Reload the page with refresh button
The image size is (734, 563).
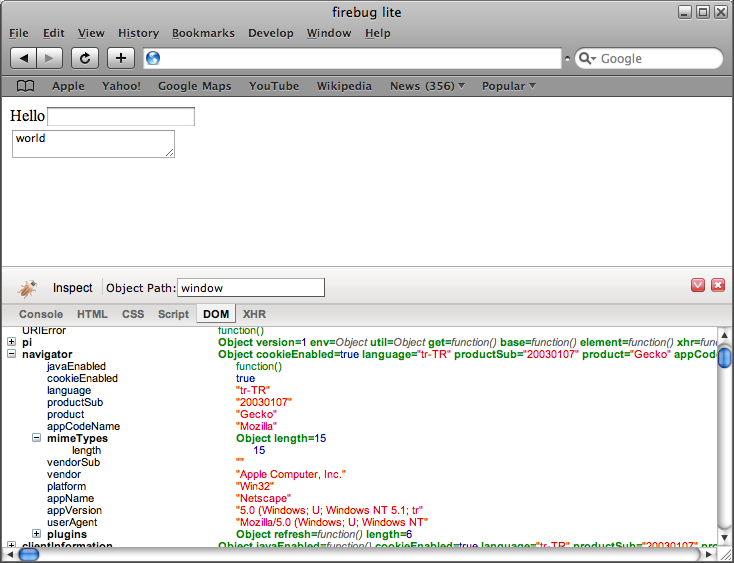(86, 58)
